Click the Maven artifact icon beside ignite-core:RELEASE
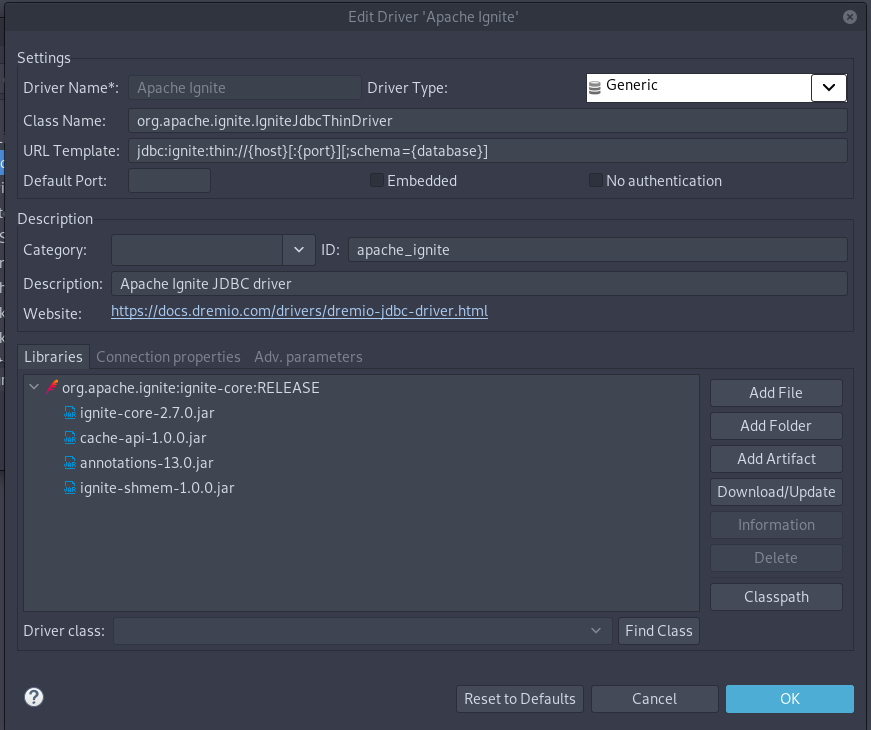The height and width of the screenshot is (730, 871). click(51, 387)
